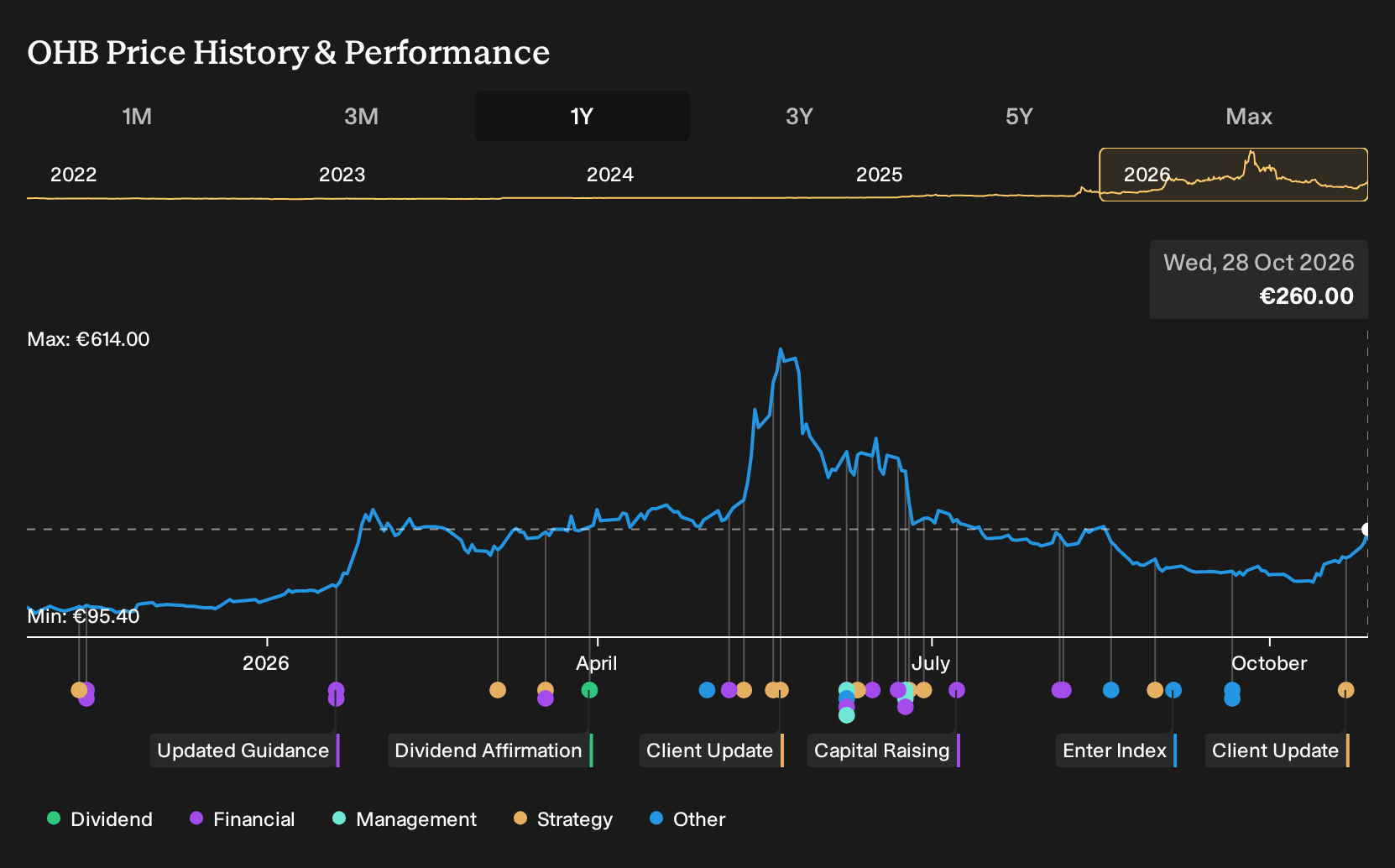The height and width of the screenshot is (868, 1395).
Task: Toggle the Financial legend filter
Action: [243, 819]
